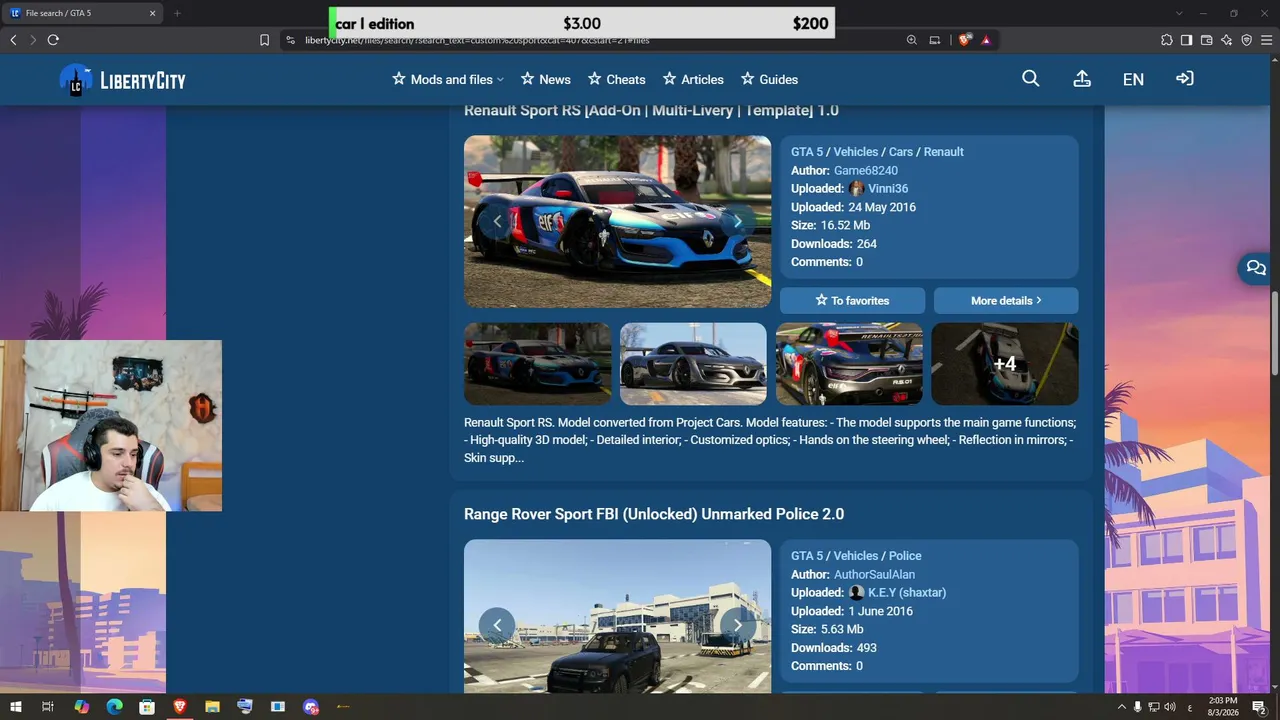Expand the Mods and files dropdown
This screenshot has width=1280, height=720.
[x=448, y=80]
